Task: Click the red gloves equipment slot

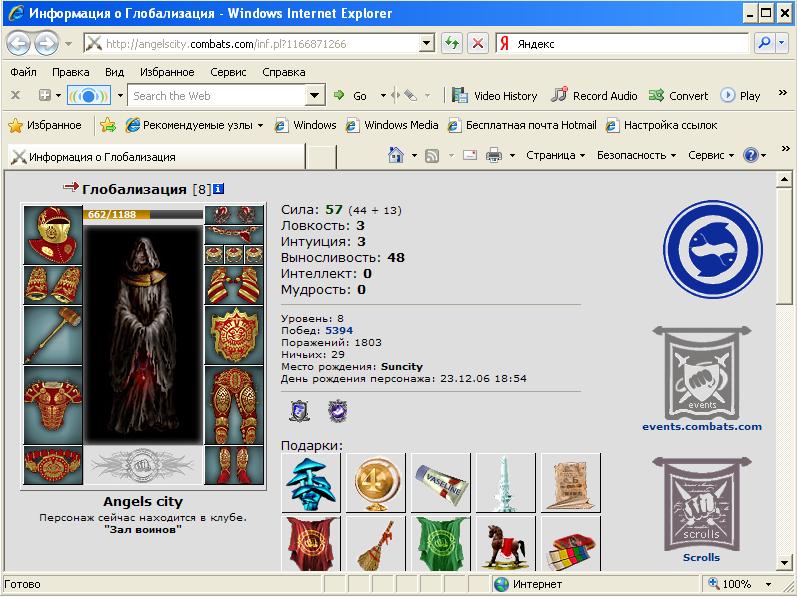Action: [x=234, y=285]
